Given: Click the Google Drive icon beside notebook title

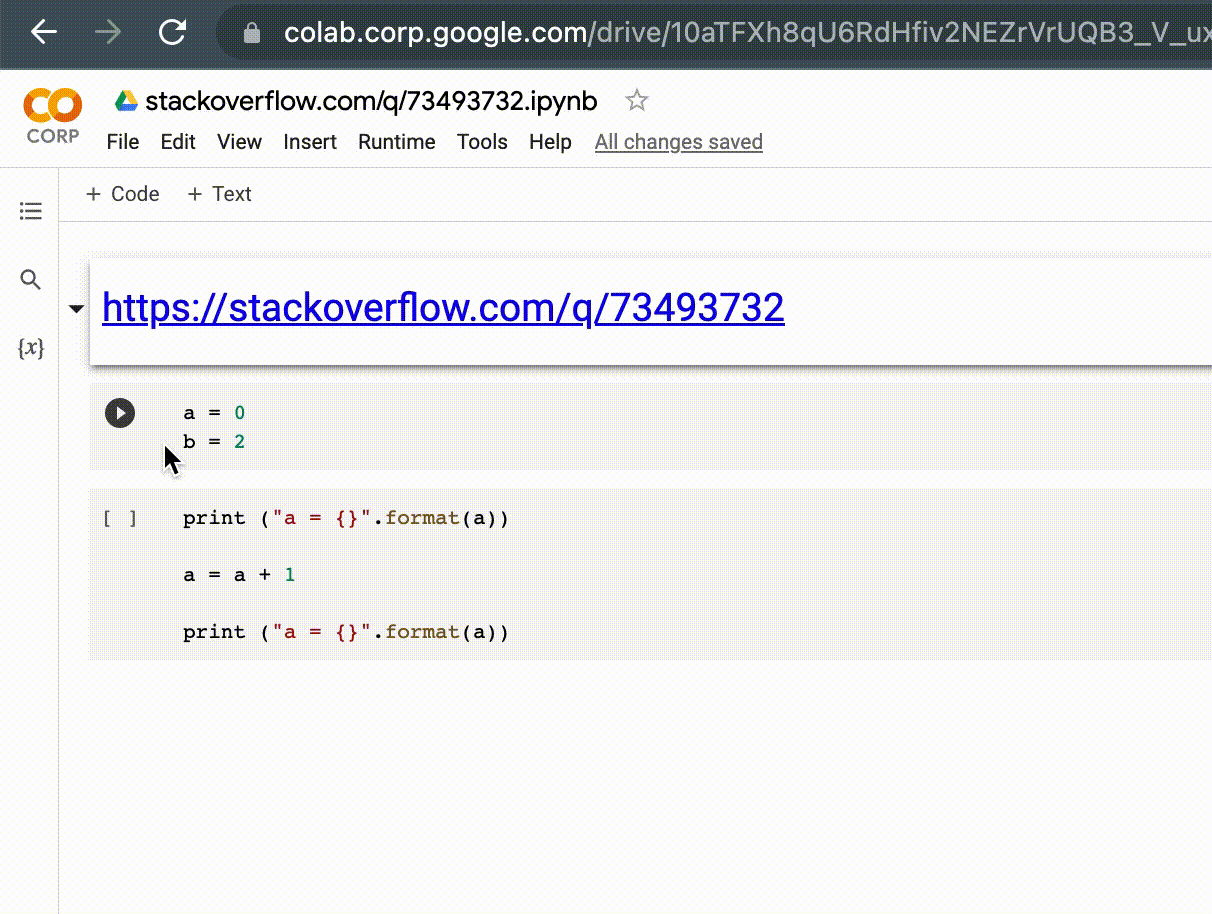Looking at the screenshot, I should [126, 101].
